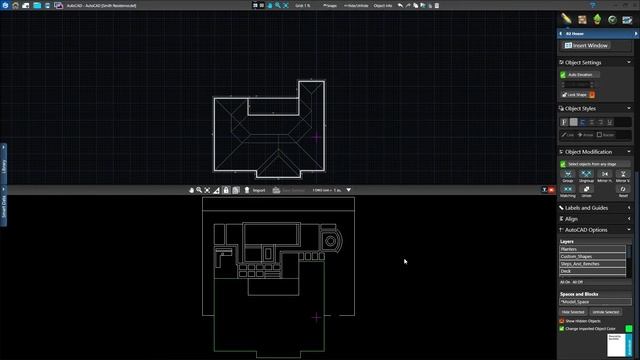The width and height of the screenshot is (640, 360).
Task: Collapse the Object Styles section
Action: (x=629, y=108)
